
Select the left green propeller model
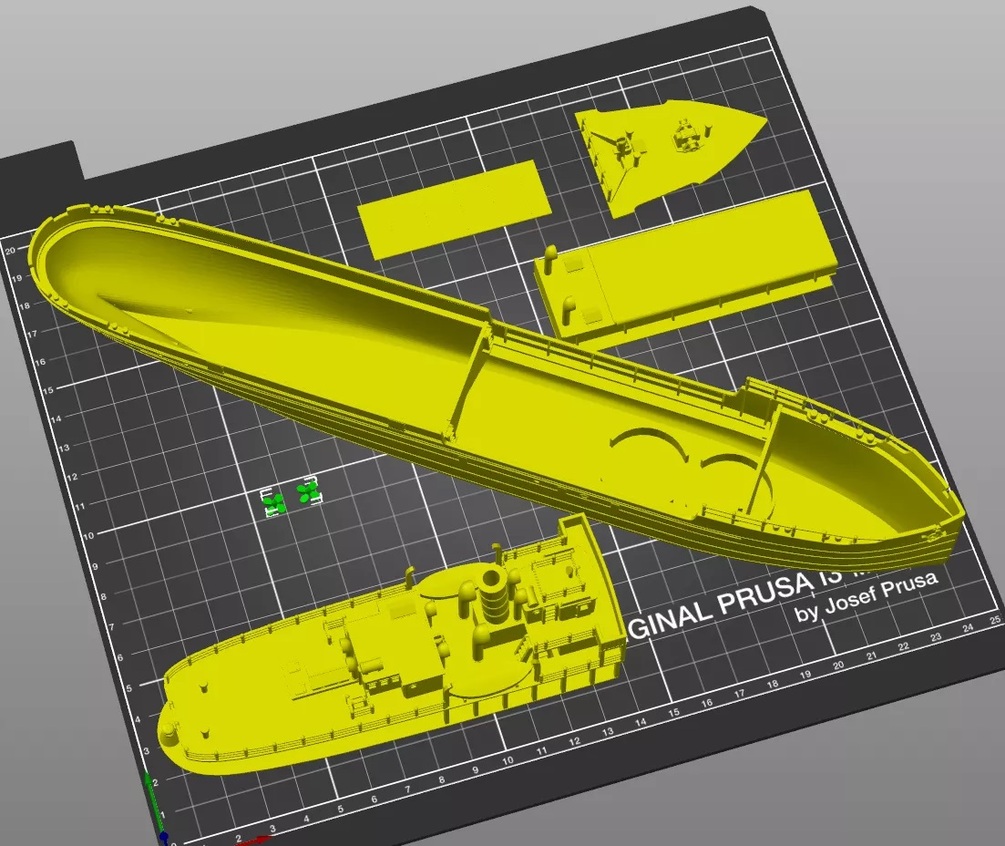(275, 504)
